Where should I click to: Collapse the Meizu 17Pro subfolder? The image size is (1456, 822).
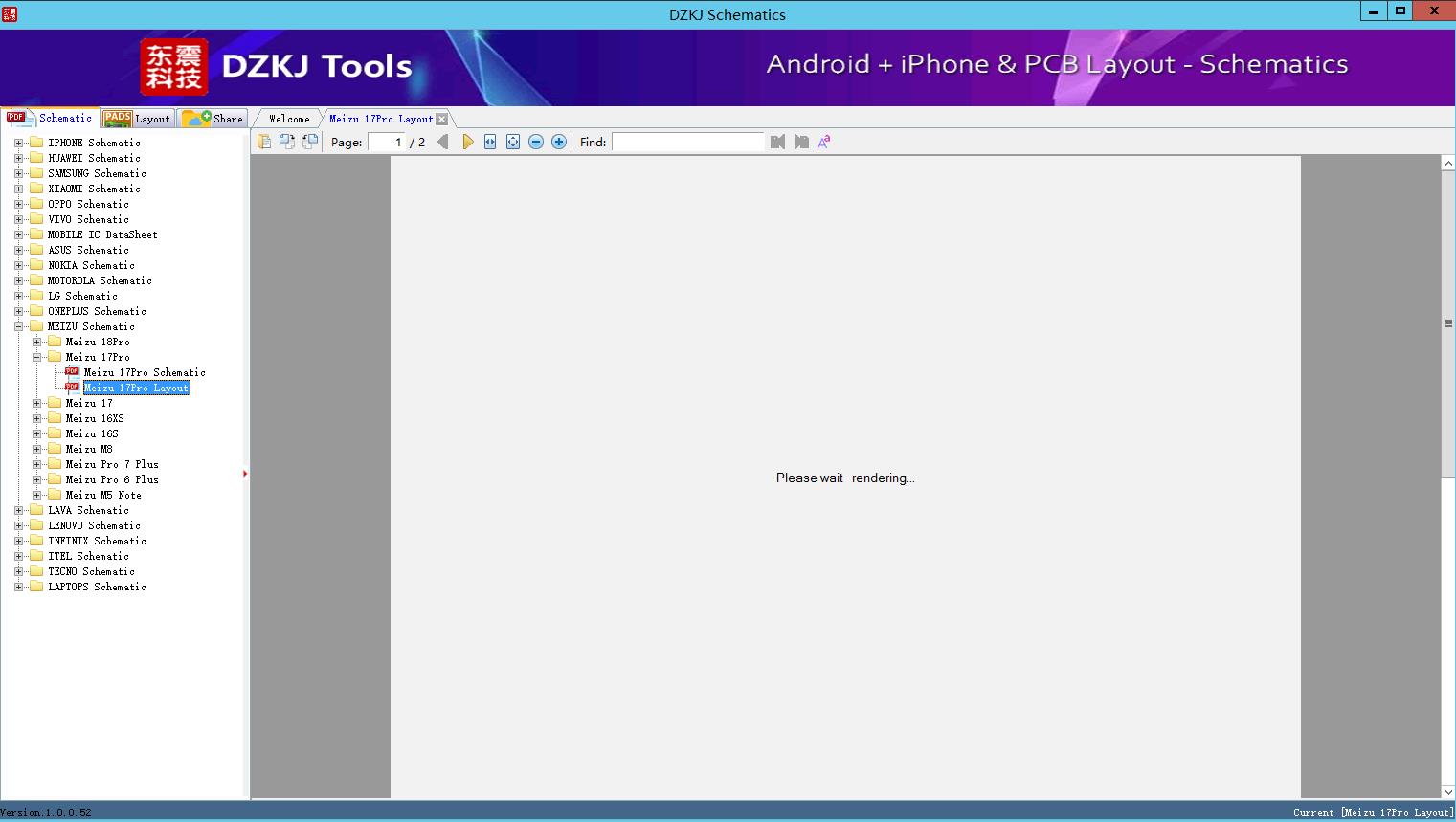[x=36, y=357]
